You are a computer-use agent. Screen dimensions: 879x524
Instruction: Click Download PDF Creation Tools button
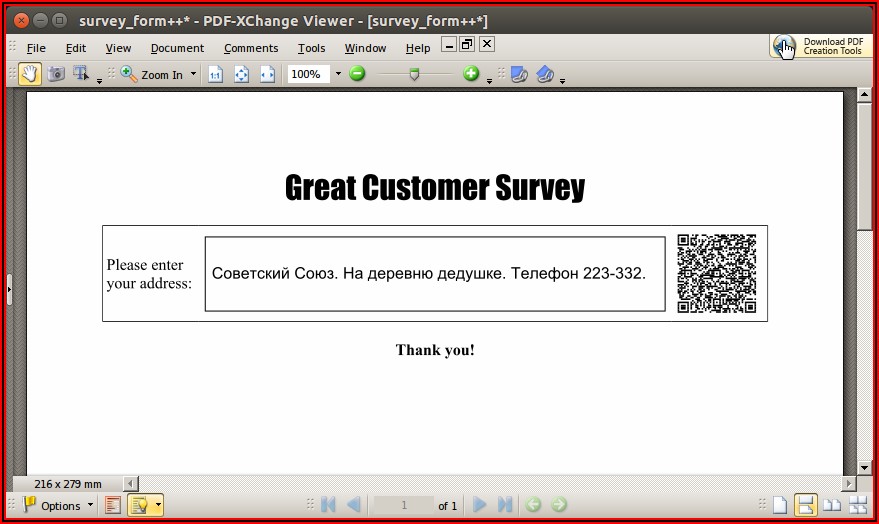tap(821, 47)
